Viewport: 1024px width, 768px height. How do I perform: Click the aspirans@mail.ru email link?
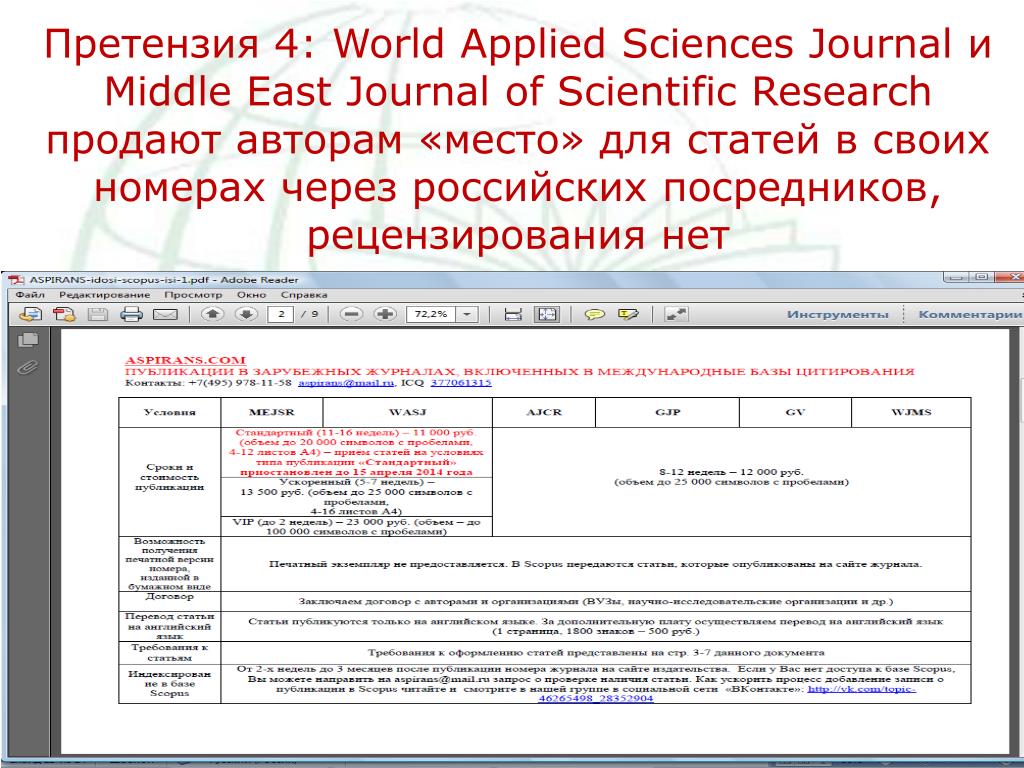[x=346, y=383]
